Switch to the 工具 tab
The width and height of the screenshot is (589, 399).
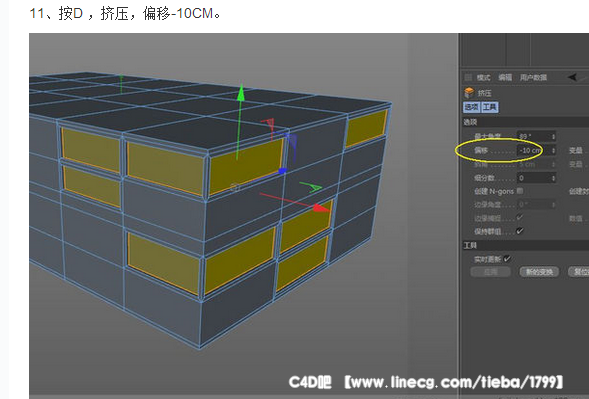pos(490,107)
